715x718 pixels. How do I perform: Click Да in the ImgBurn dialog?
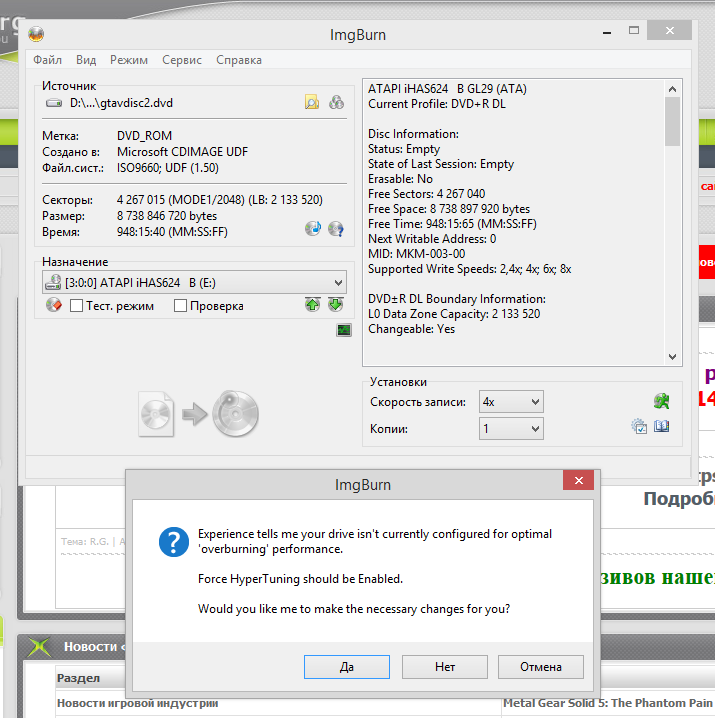[x=347, y=667]
